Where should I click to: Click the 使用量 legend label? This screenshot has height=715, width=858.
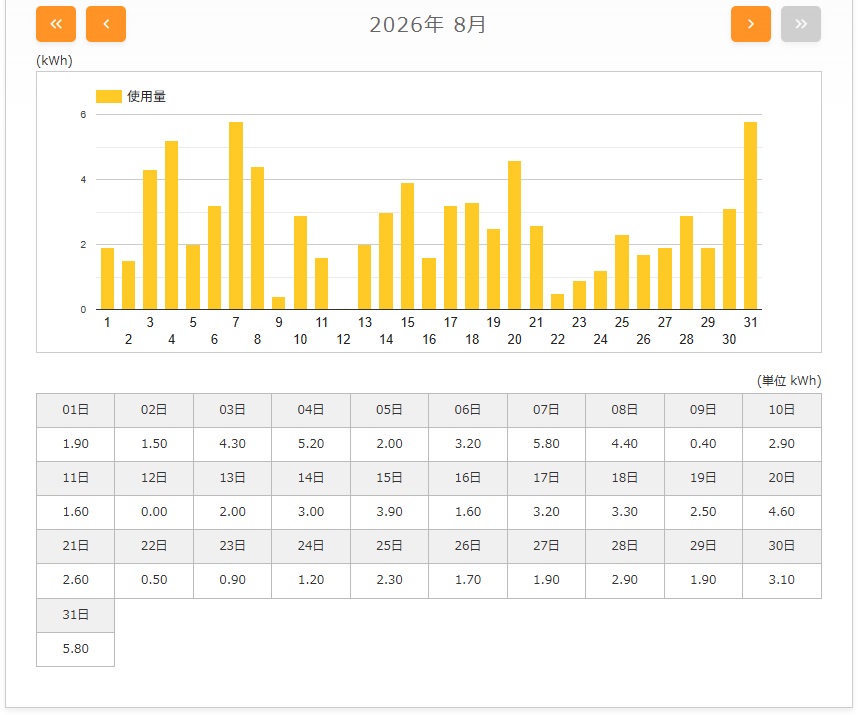pos(146,96)
